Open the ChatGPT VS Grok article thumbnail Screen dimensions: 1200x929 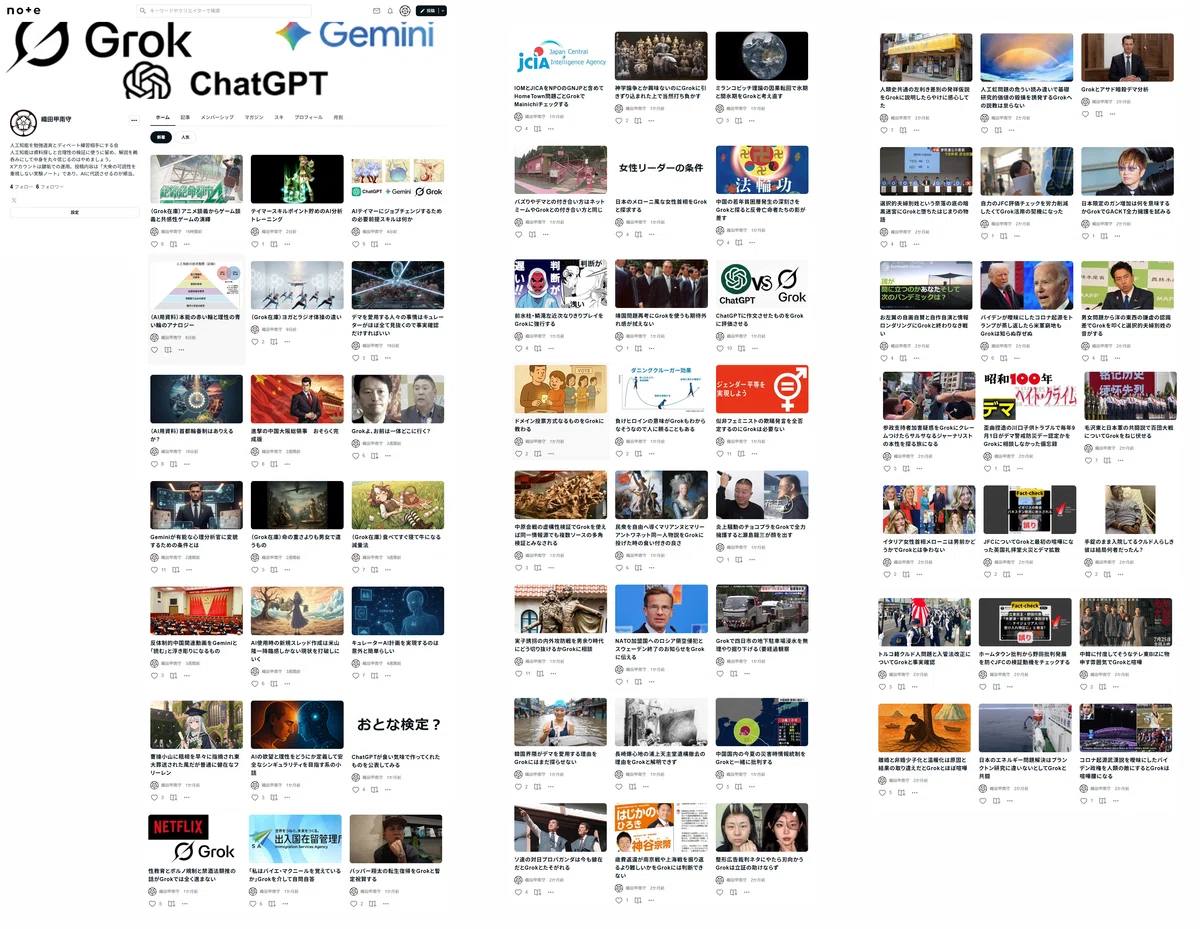coord(762,284)
